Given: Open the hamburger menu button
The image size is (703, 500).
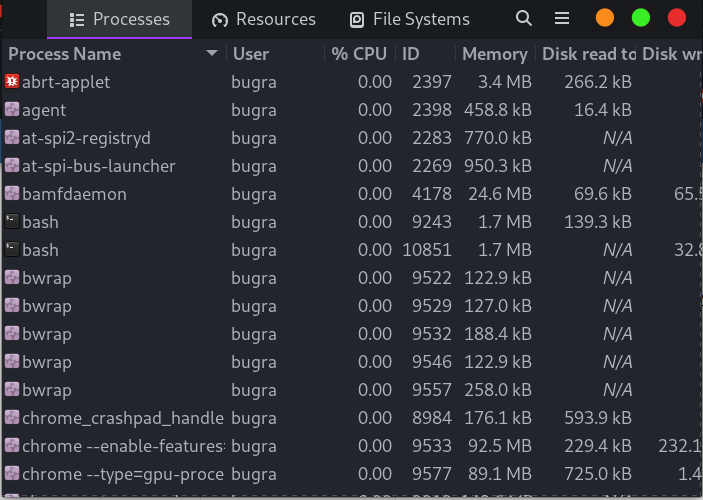Looking at the screenshot, I should point(562,19).
